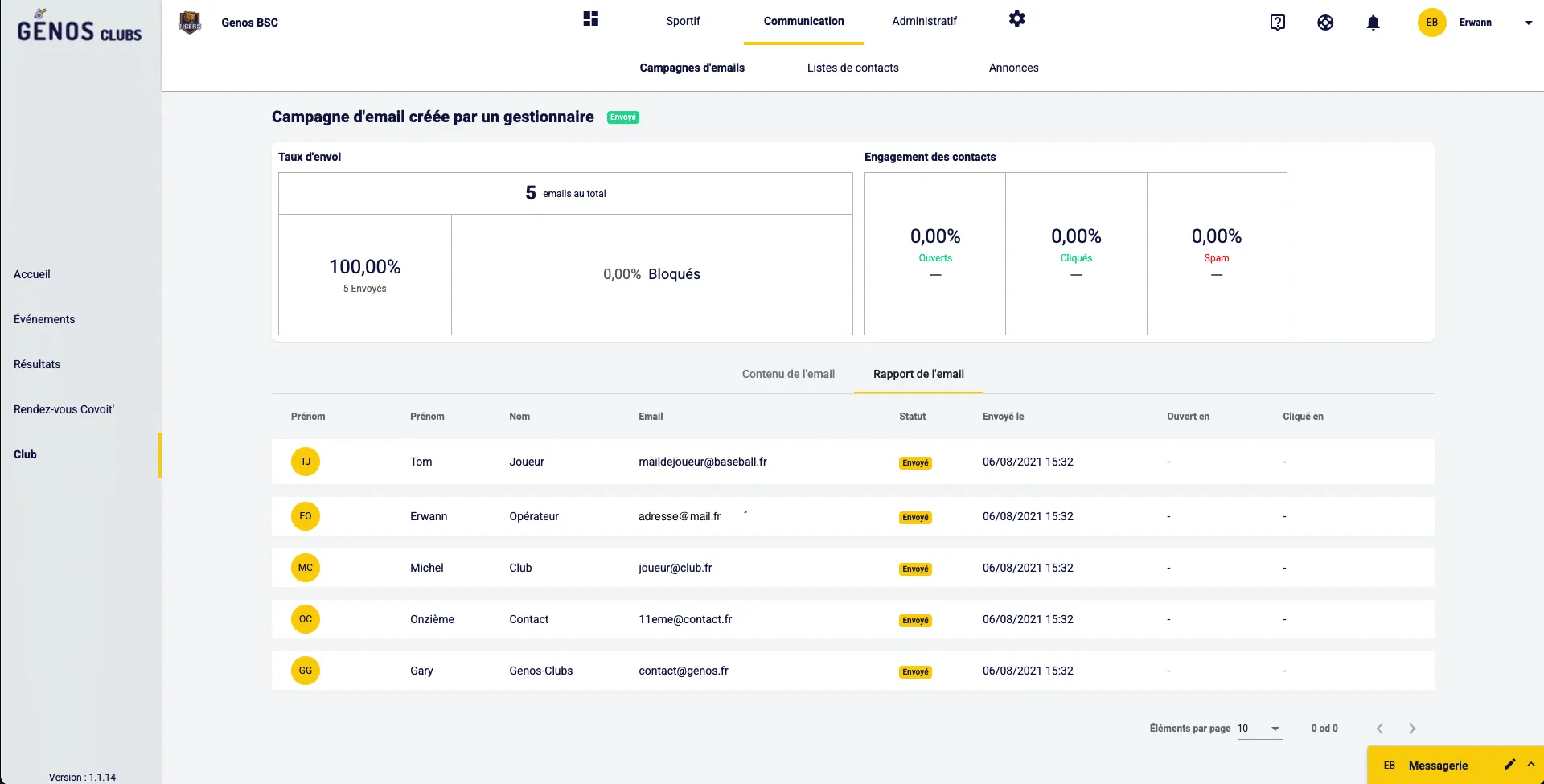Switch to Contenu de l'email tab

click(788, 374)
